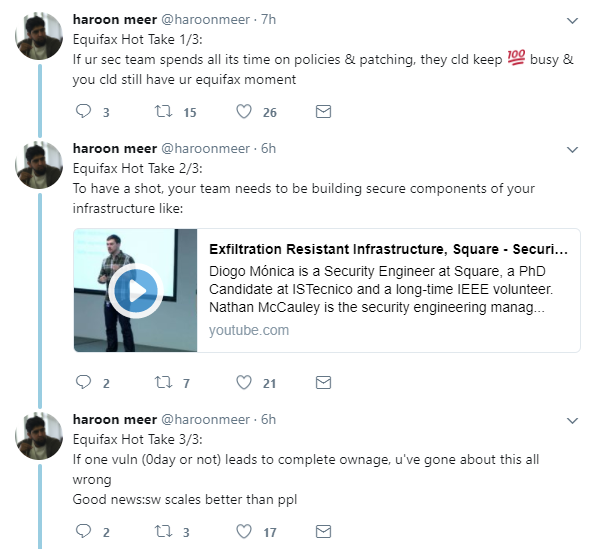
Task: Send Hot Take 1/3 tweet via direct message
Action: 323,112
